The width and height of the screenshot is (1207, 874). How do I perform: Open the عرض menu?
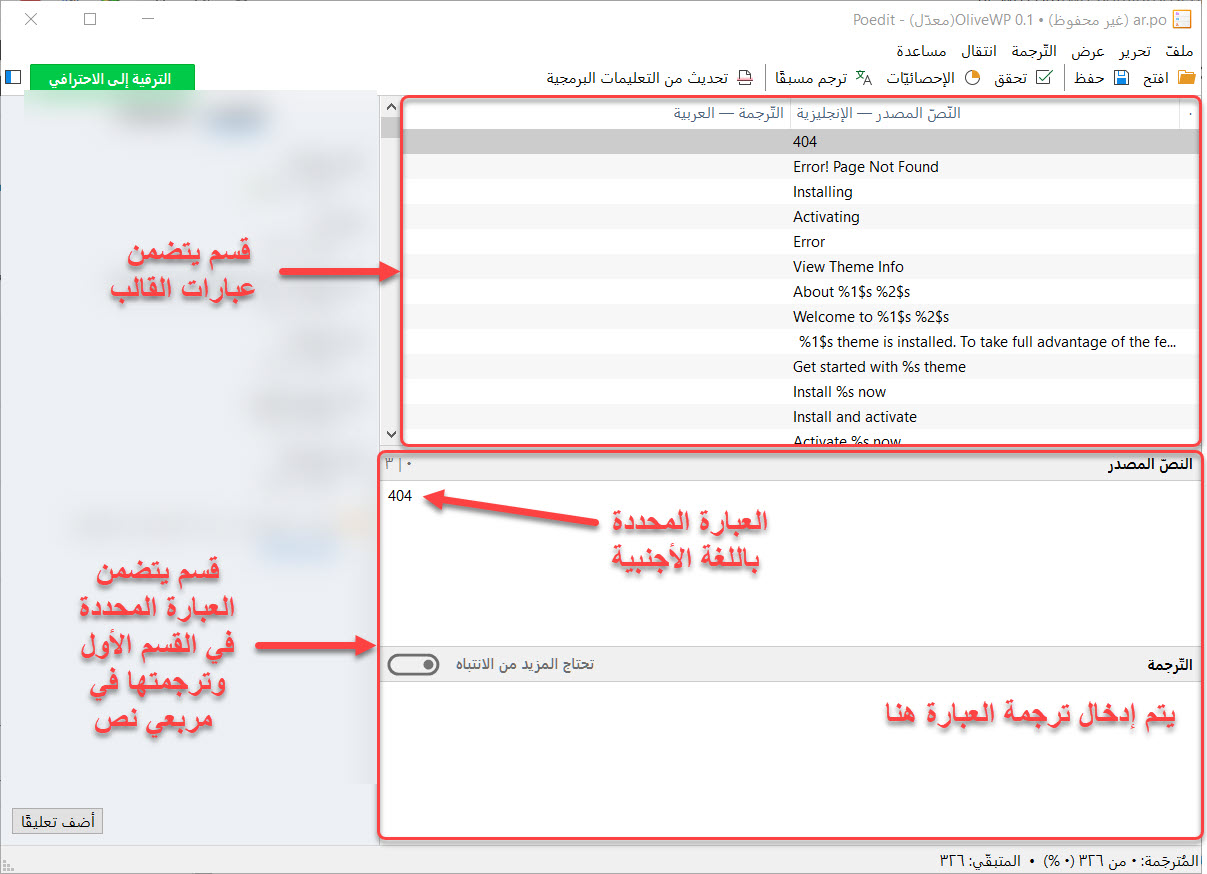click(1088, 51)
